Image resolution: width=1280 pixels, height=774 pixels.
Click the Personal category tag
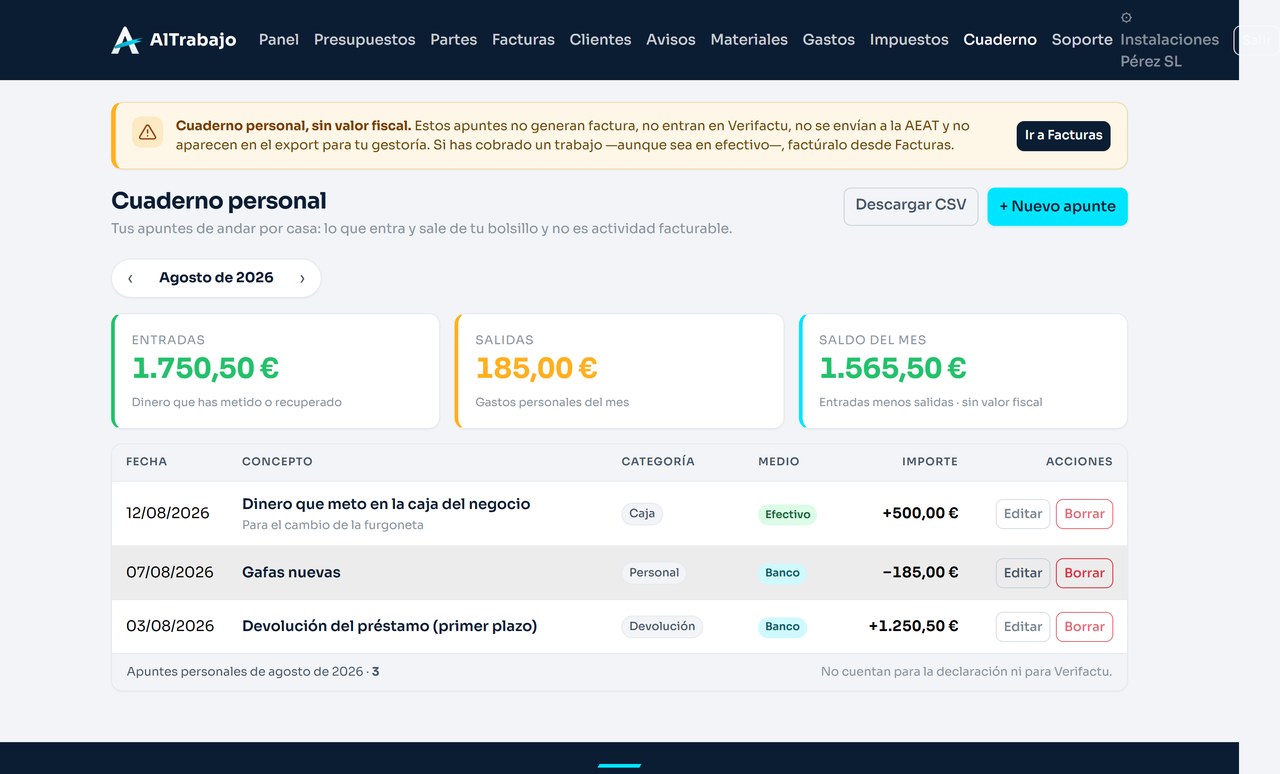pos(654,573)
